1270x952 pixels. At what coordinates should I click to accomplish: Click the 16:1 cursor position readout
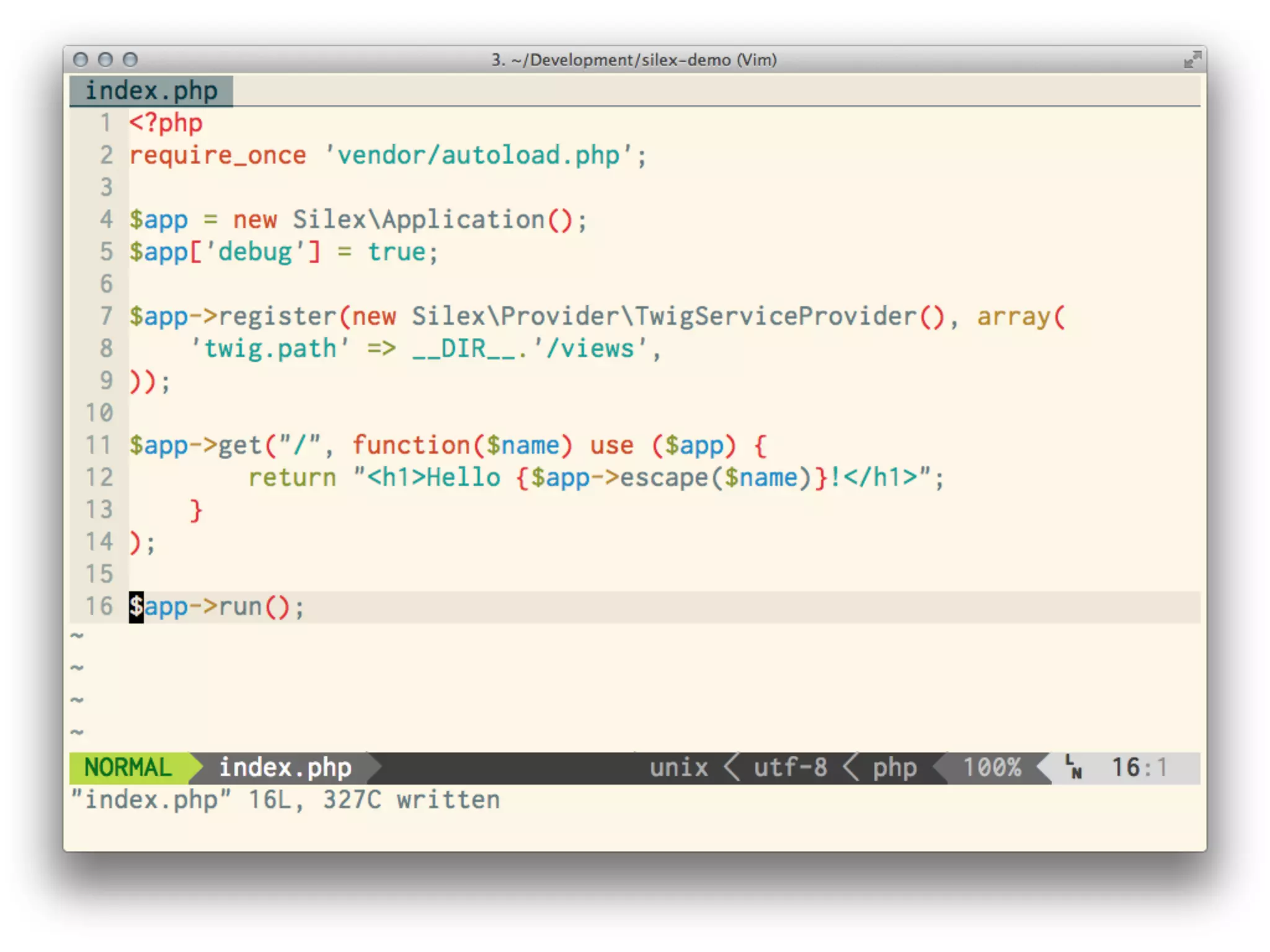(1139, 767)
